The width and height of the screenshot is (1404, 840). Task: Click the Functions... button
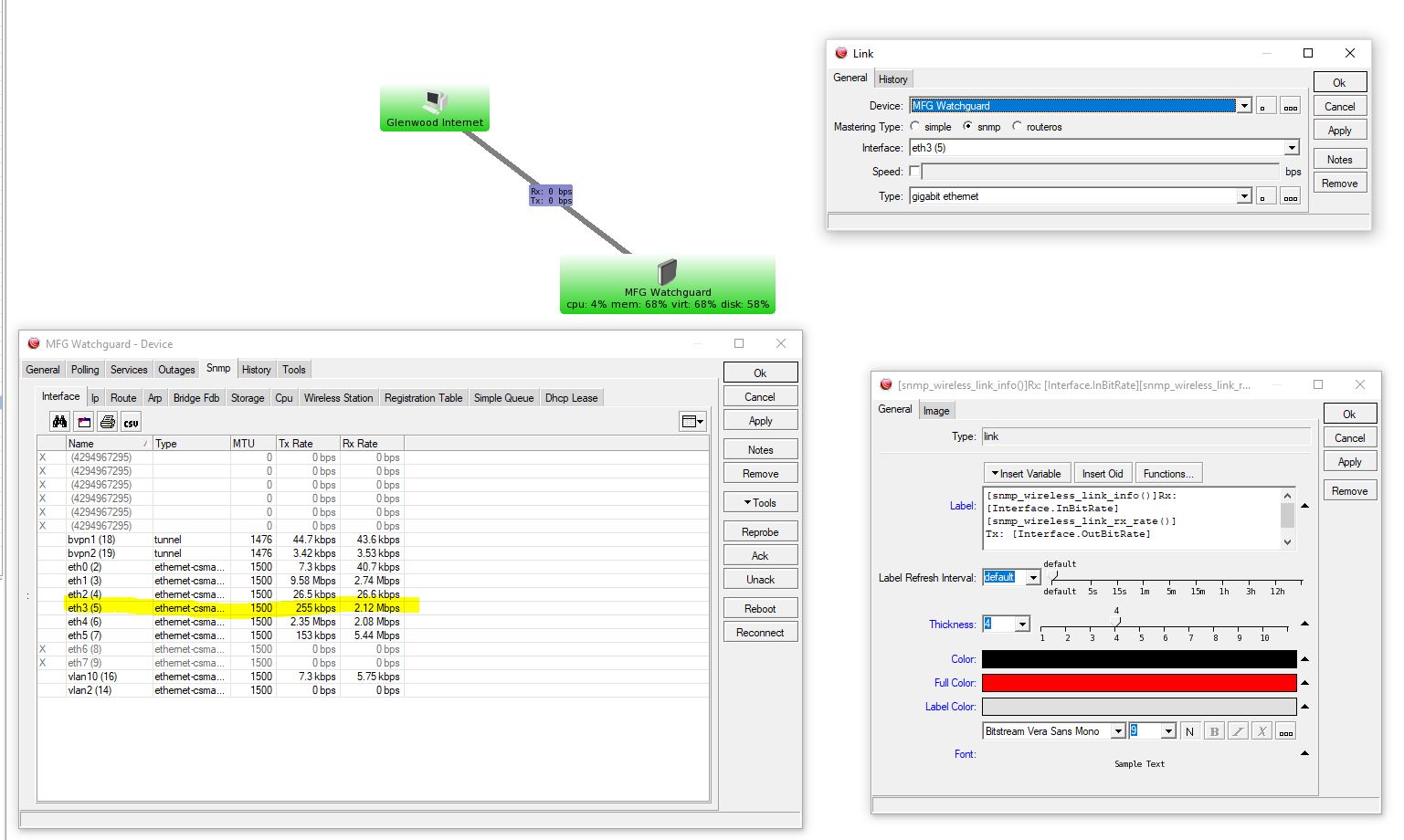(1168, 474)
